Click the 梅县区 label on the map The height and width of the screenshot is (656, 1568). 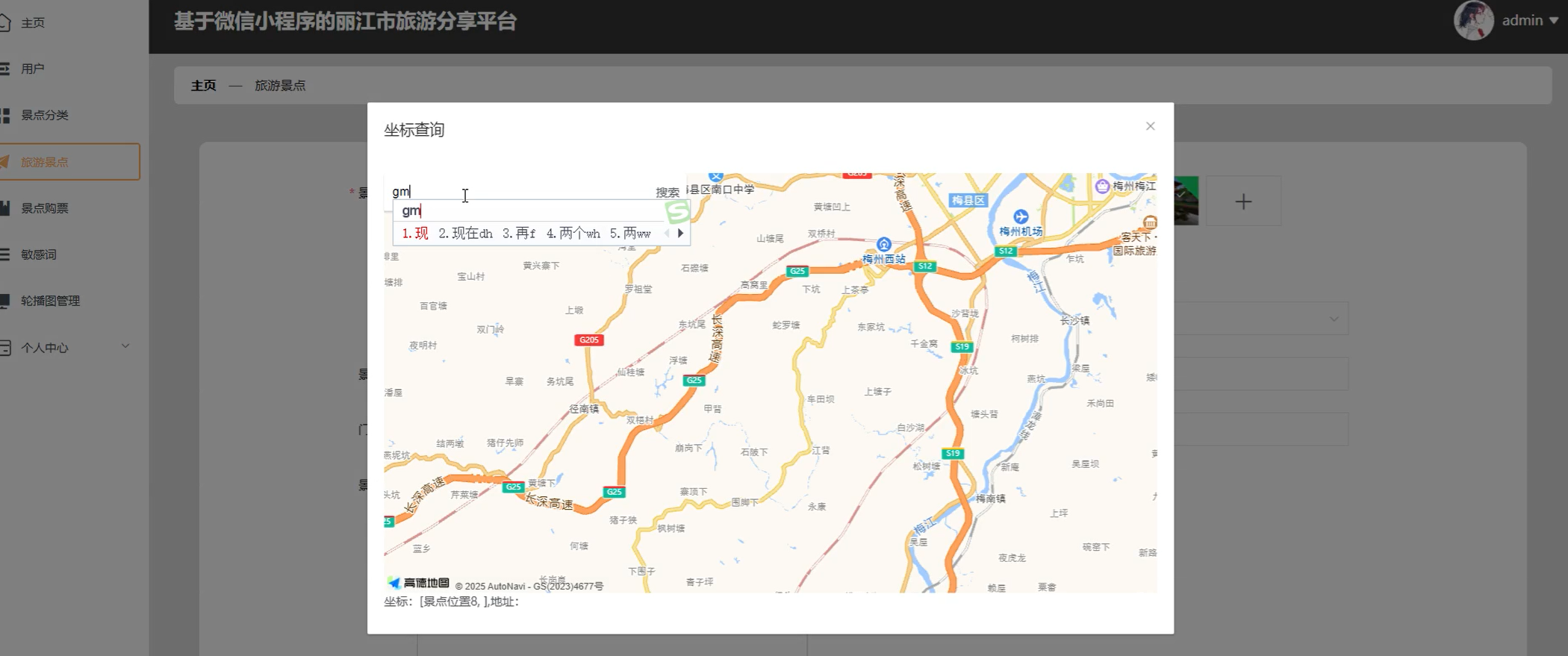click(x=968, y=200)
